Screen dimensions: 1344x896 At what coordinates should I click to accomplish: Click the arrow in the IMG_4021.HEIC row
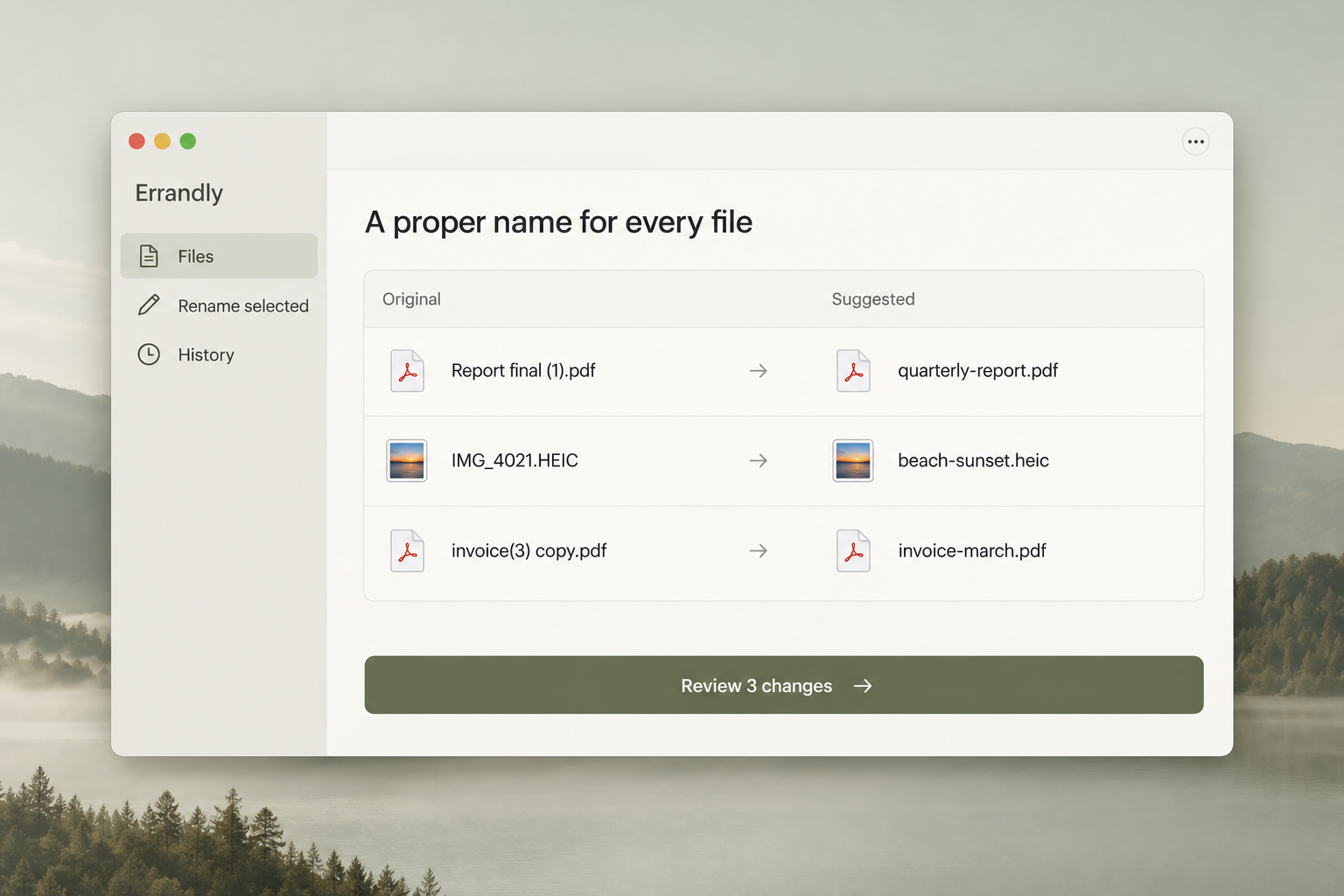[759, 460]
